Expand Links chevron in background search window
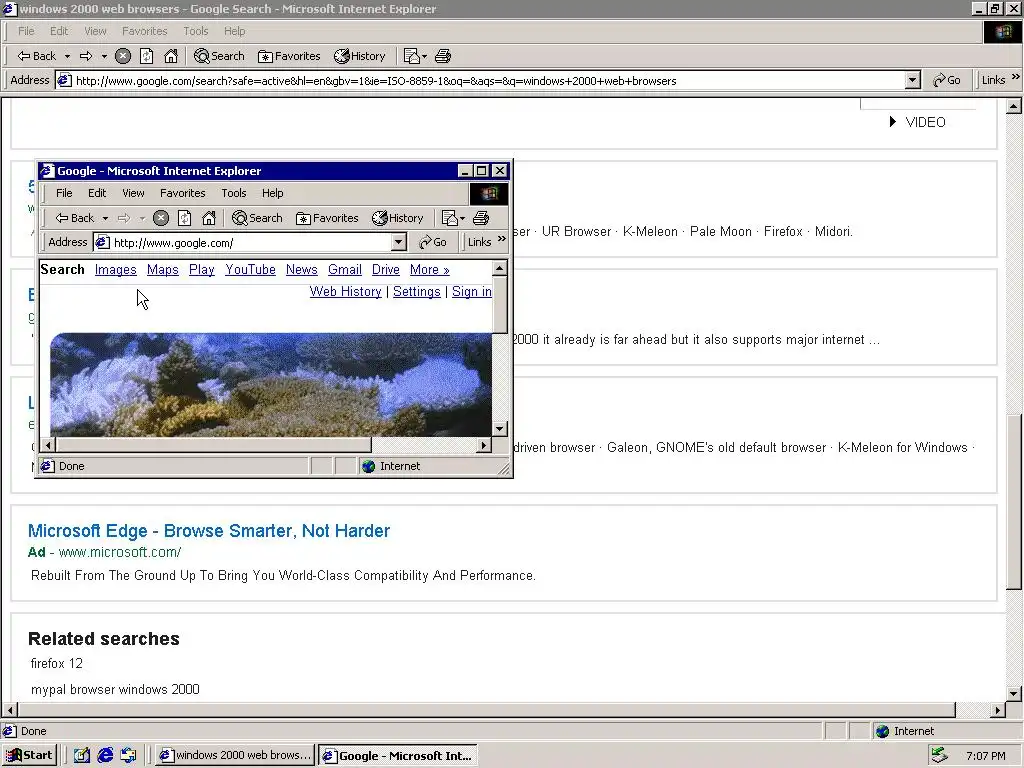1024x768 pixels. tap(1016, 77)
